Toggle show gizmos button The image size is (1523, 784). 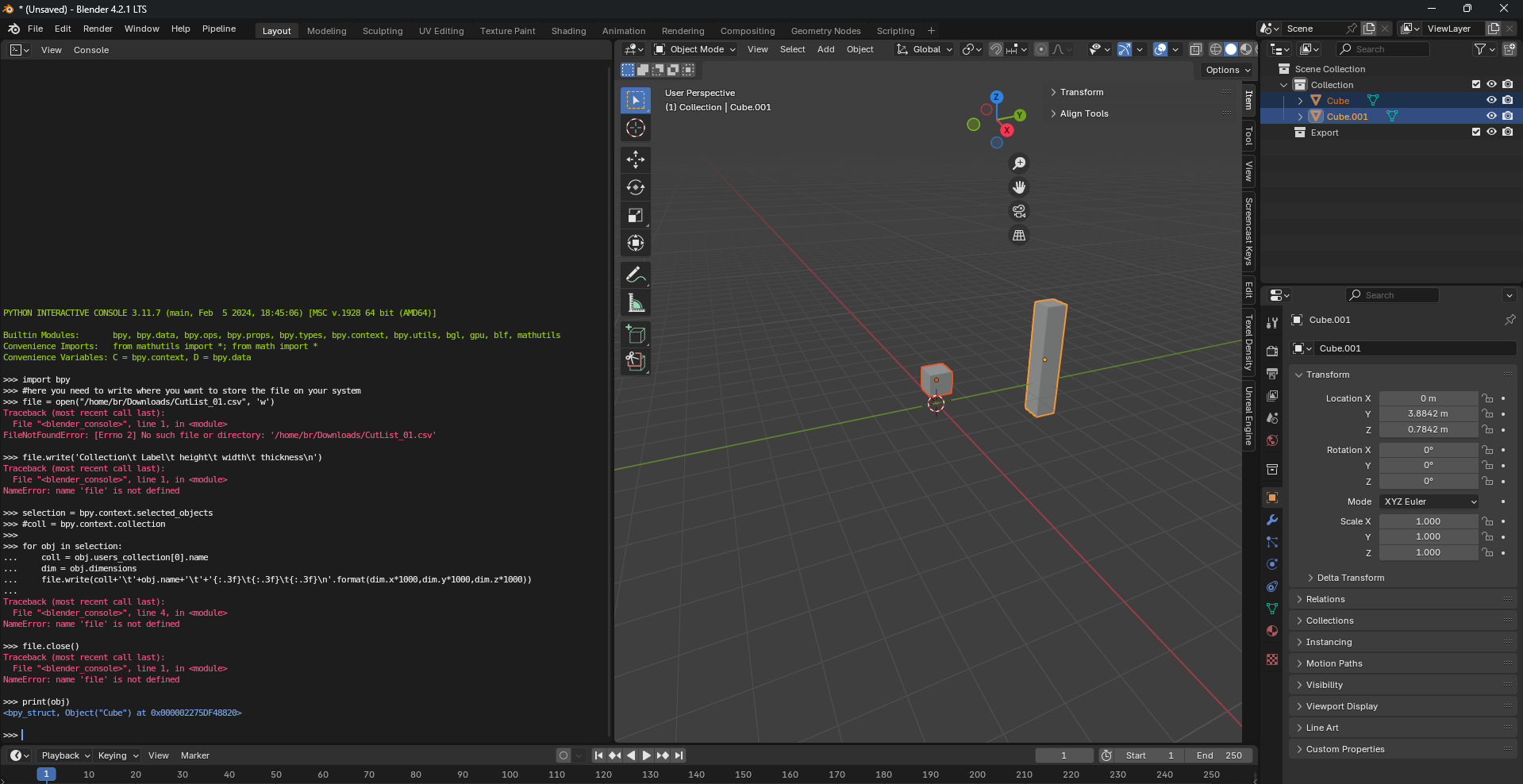click(x=1125, y=49)
